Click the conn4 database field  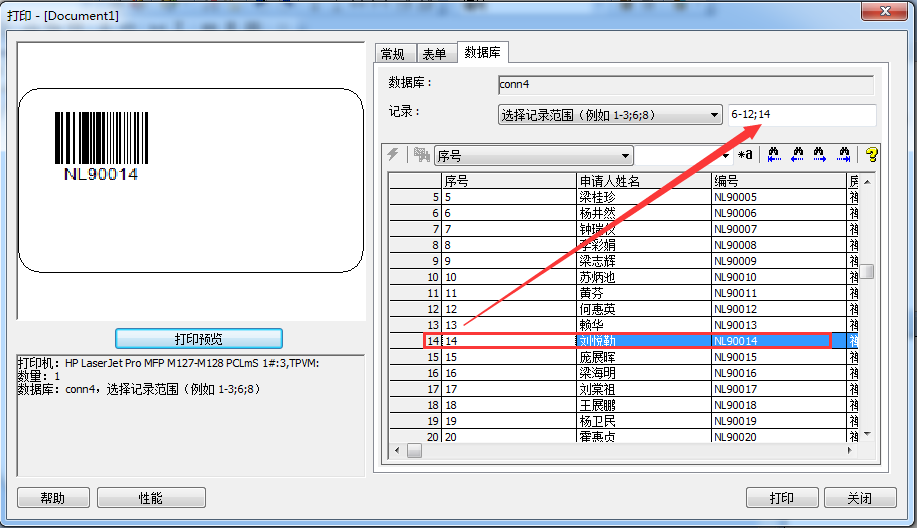(x=686, y=84)
